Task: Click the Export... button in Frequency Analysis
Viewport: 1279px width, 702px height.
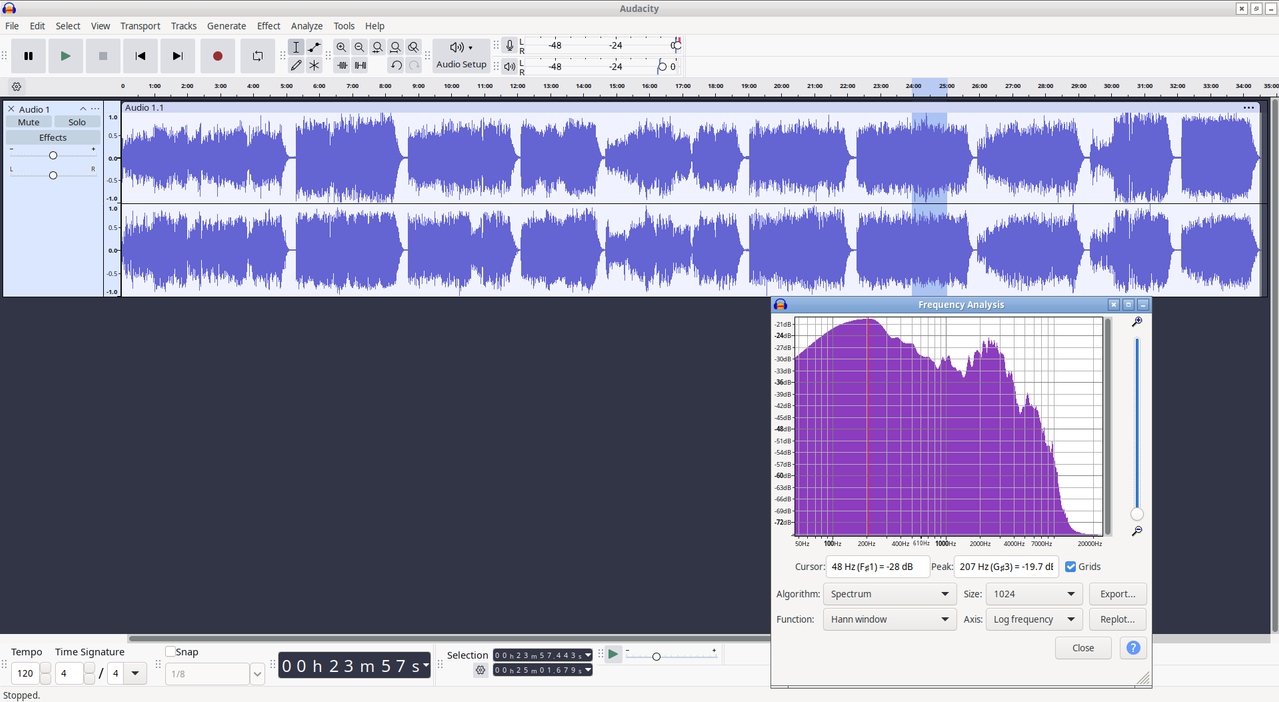Action: [x=1117, y=594]
